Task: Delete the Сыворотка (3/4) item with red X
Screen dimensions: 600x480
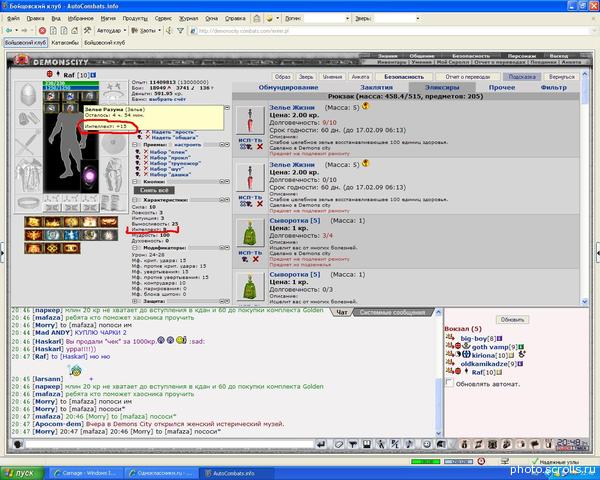Action: [256, 259]
